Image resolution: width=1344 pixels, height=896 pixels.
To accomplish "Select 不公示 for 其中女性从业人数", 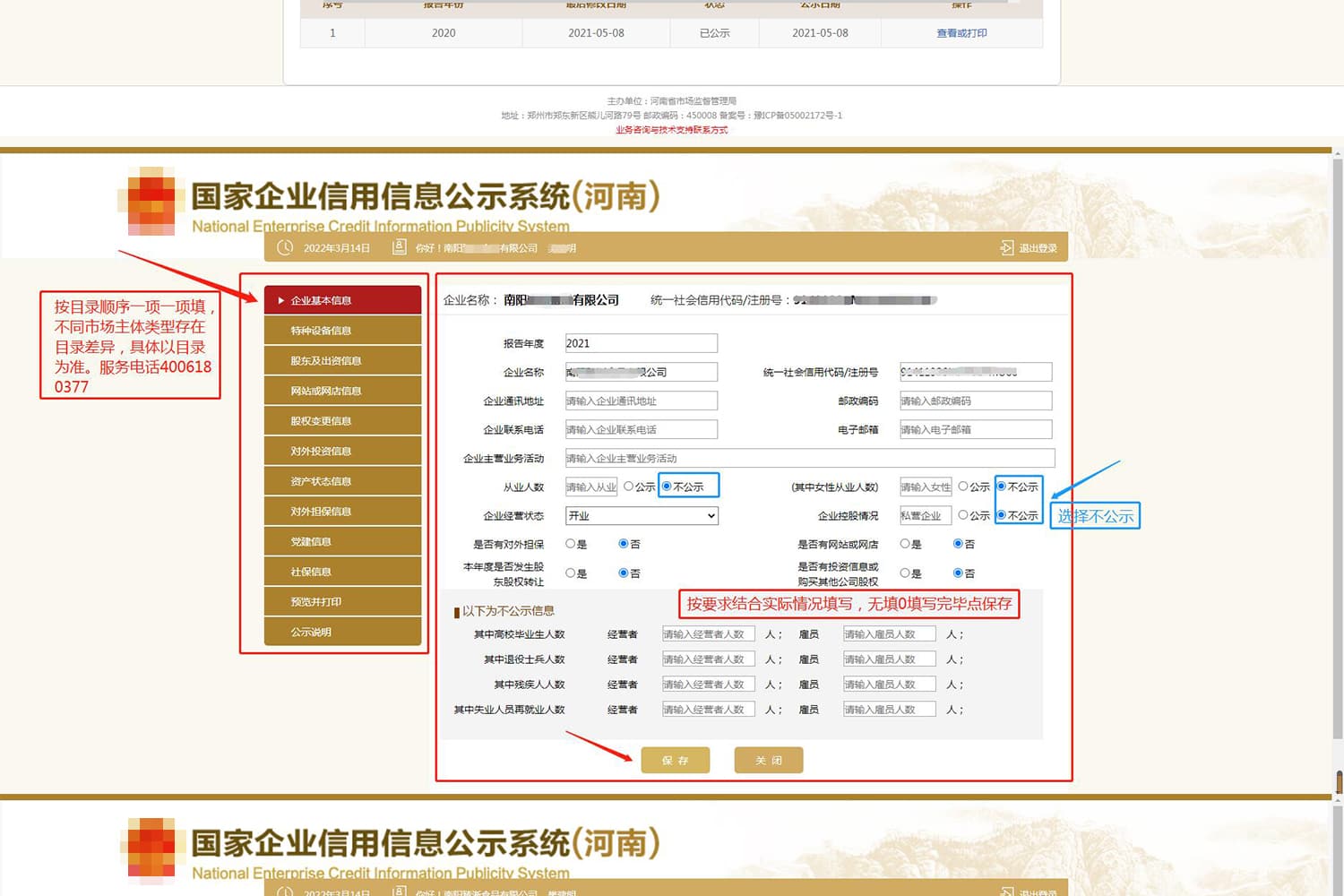I will 1002,487.
